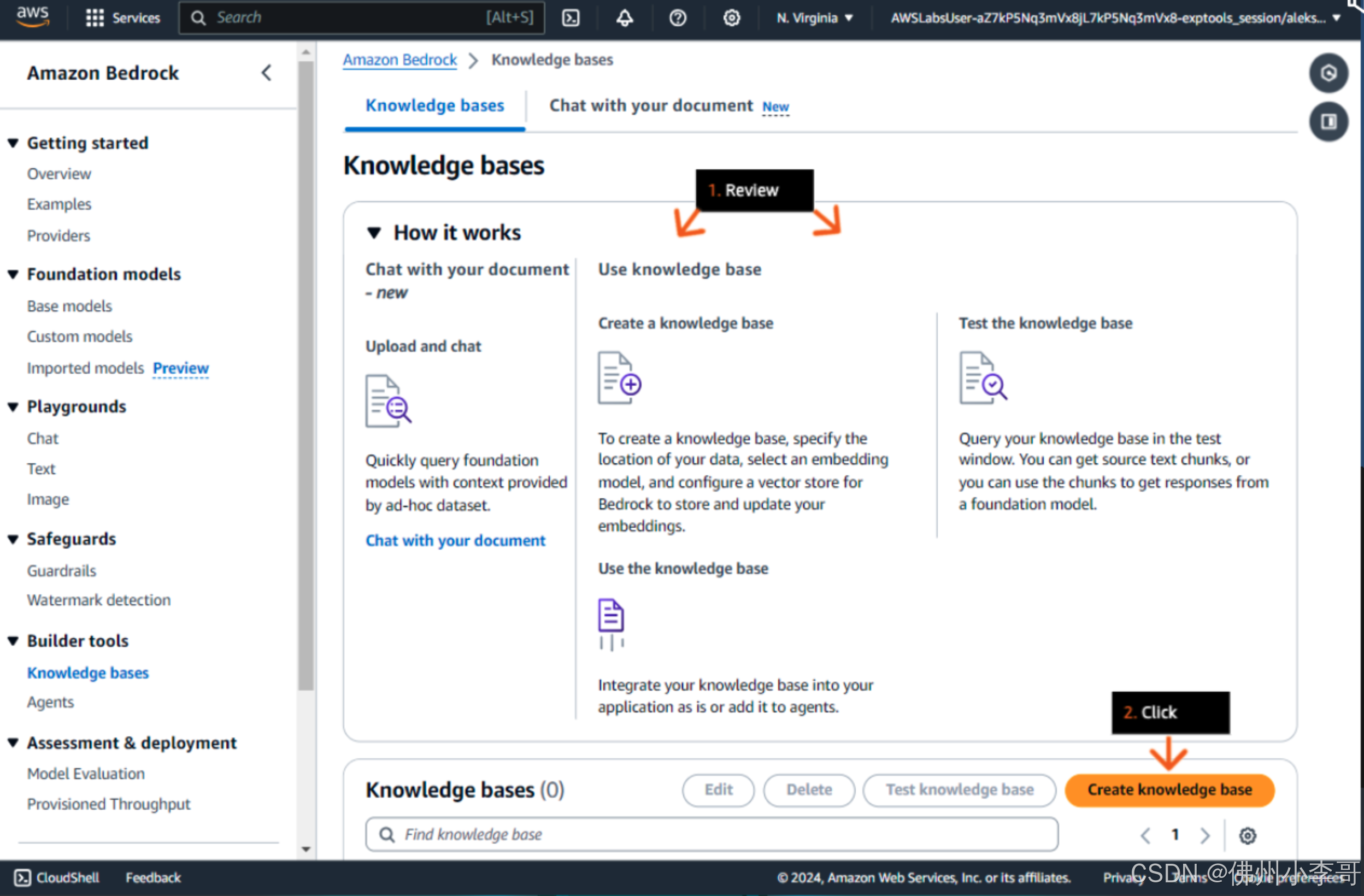Open Text playground in the sidebar
The height and width of the screenshot is (896, 1364).
pyautogui.click(x=42, y=469)
